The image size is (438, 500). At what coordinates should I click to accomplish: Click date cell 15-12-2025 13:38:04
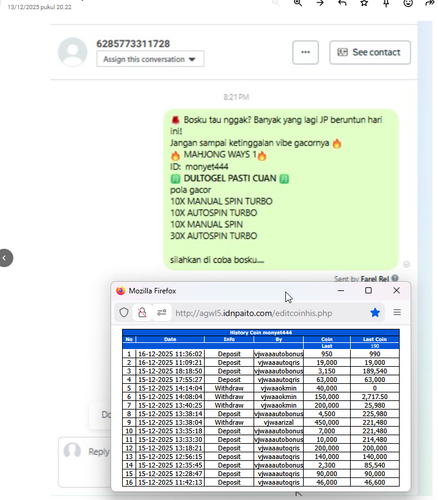(x=170, y=422)
